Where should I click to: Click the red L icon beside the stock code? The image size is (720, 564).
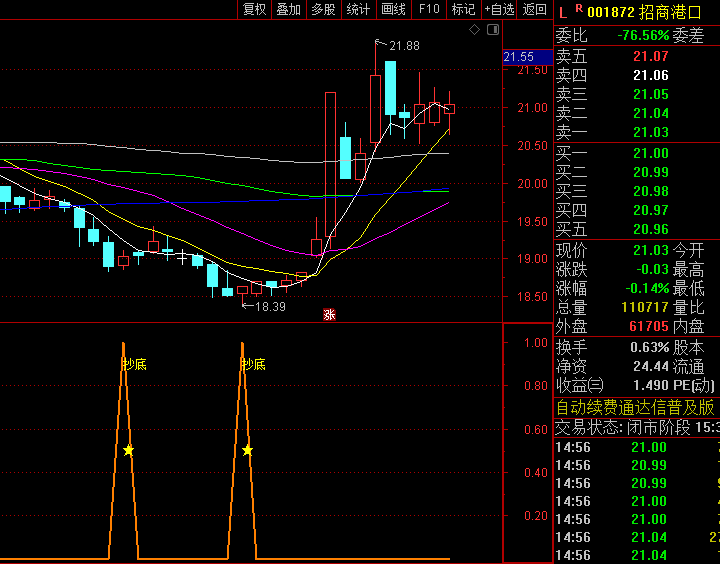click(562, 12)
